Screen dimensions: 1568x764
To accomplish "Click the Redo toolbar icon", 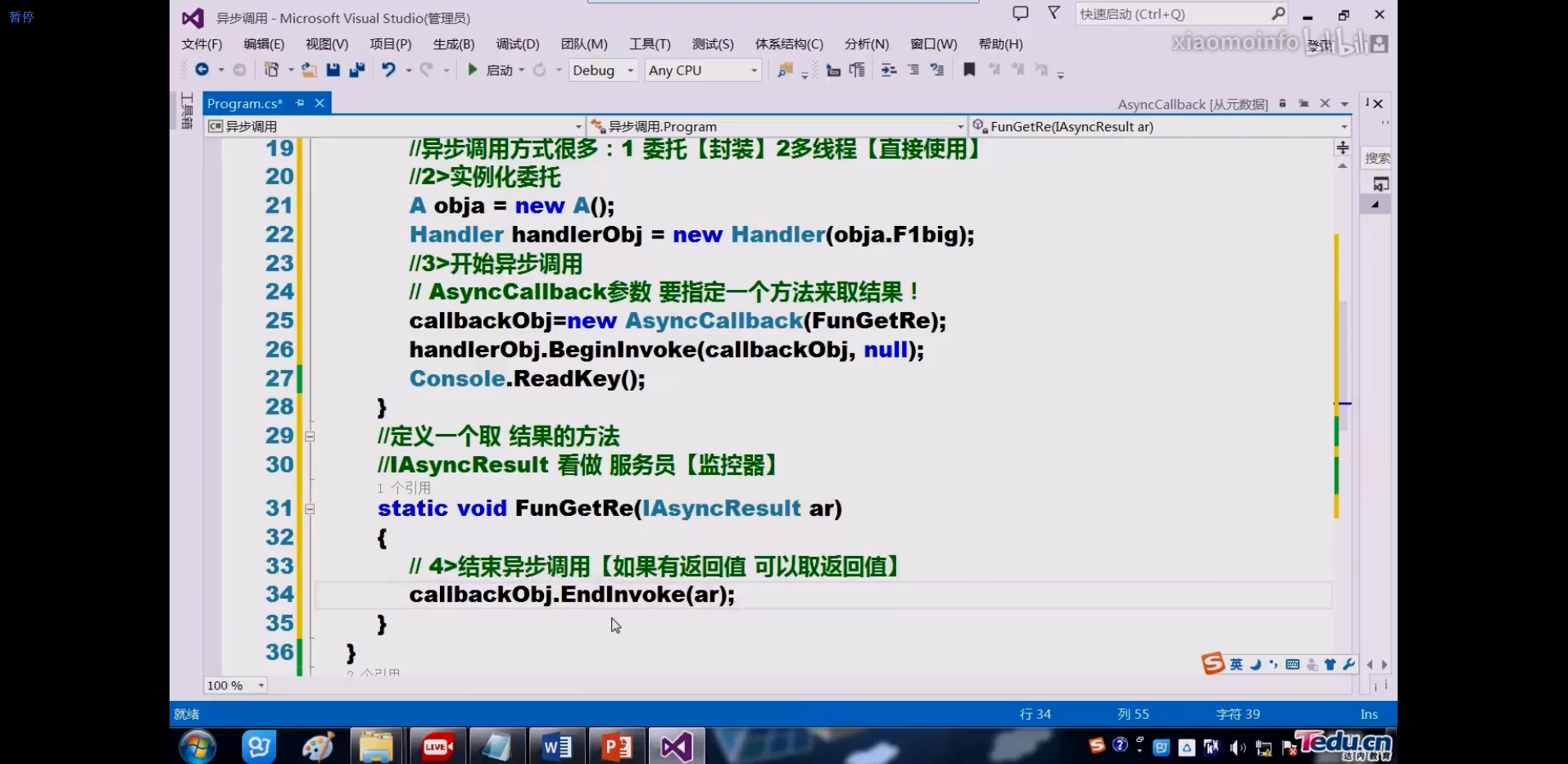I will coord(427,70).
